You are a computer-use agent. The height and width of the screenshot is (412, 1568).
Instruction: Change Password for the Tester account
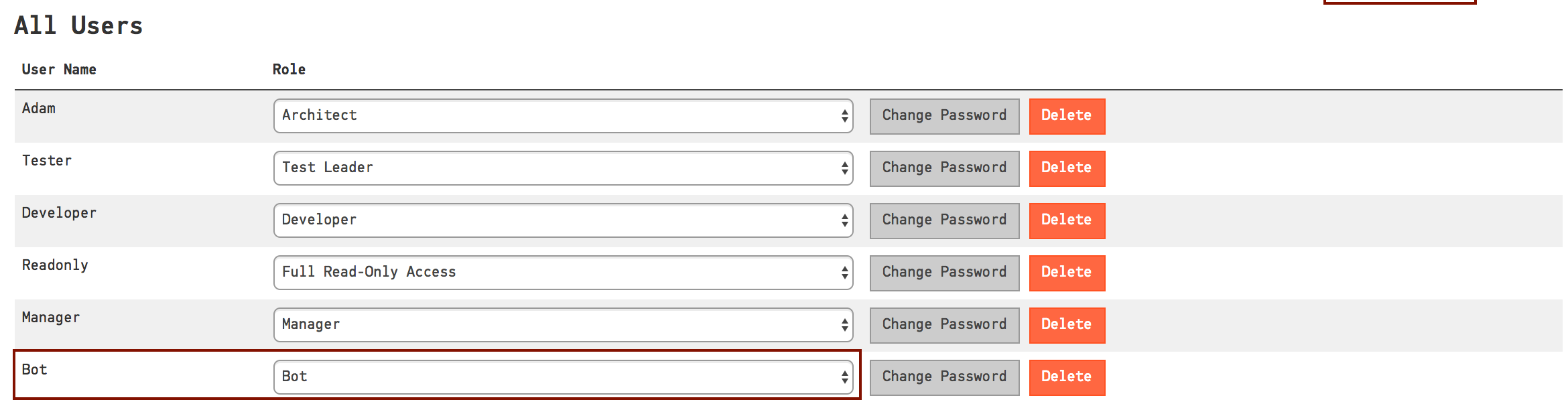944,167
